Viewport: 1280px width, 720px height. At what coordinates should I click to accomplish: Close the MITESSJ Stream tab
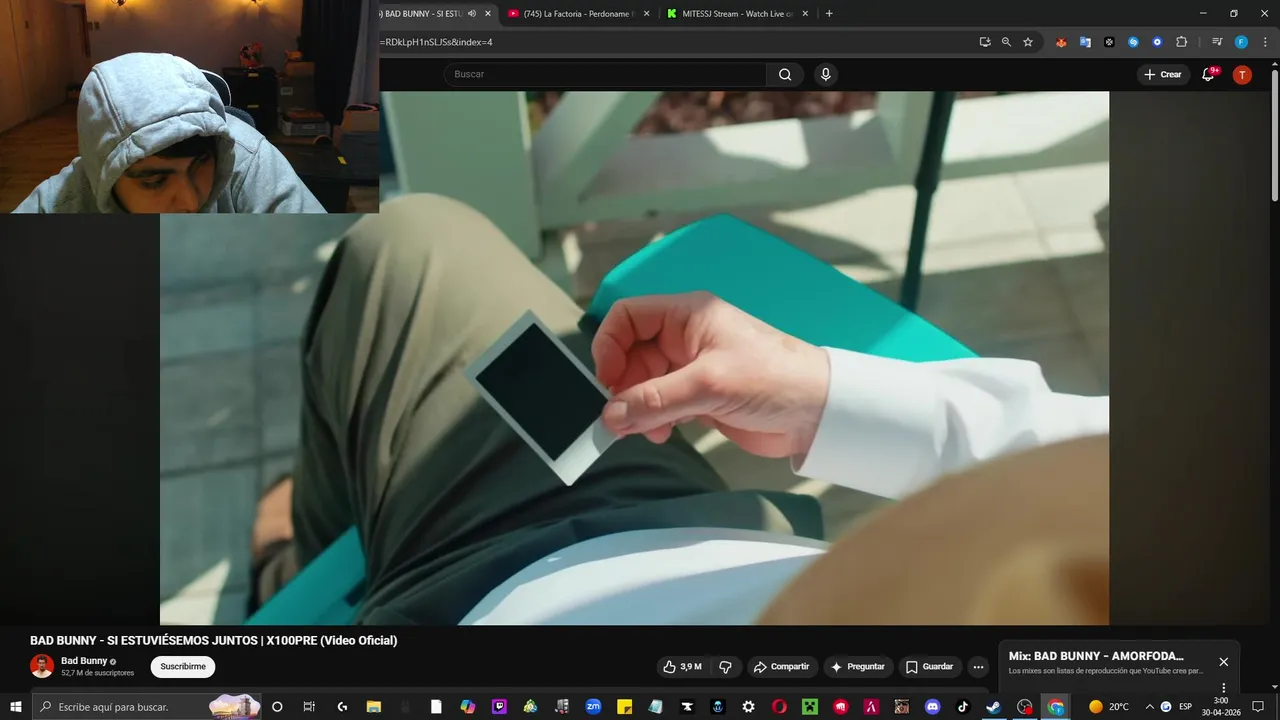tap(806, 13)
